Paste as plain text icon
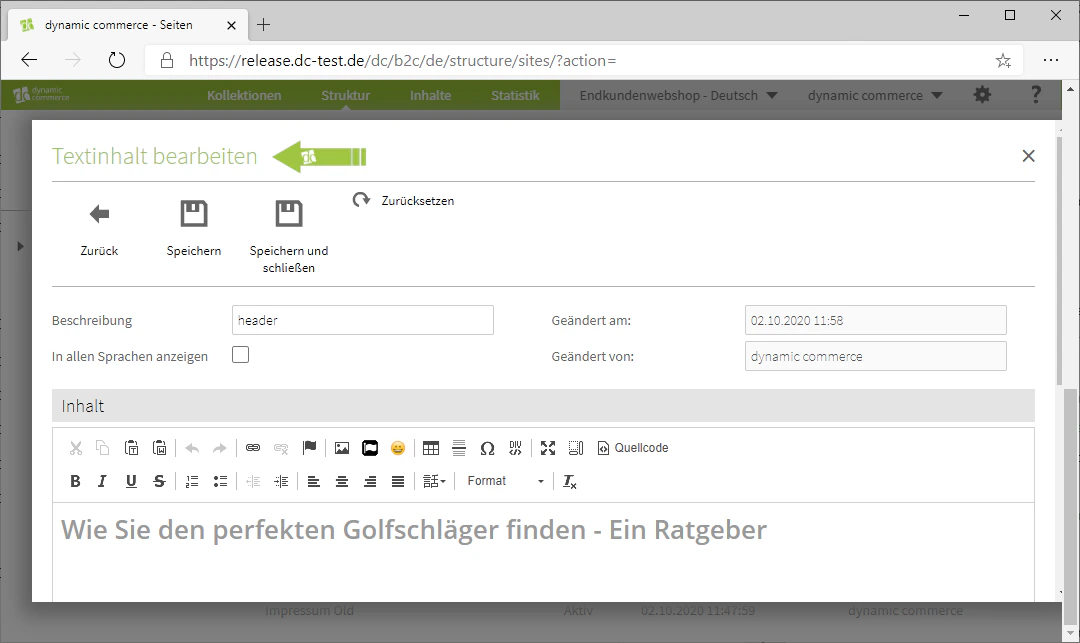The height and width of the screenshot is (643, 1080). (132, 448)
